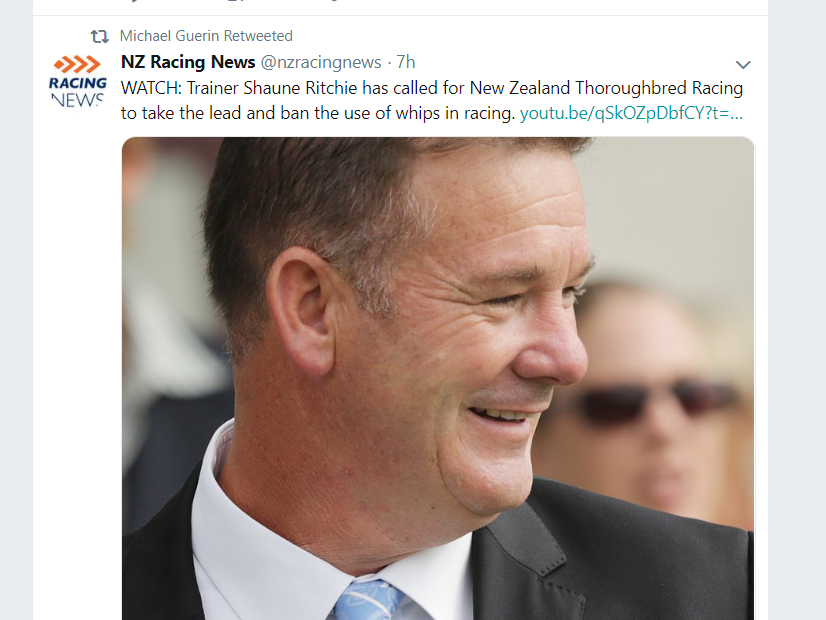This screenshot has width=826, height=620.
Task: Click the @nzracingnews handle
Action: [321, 62]
